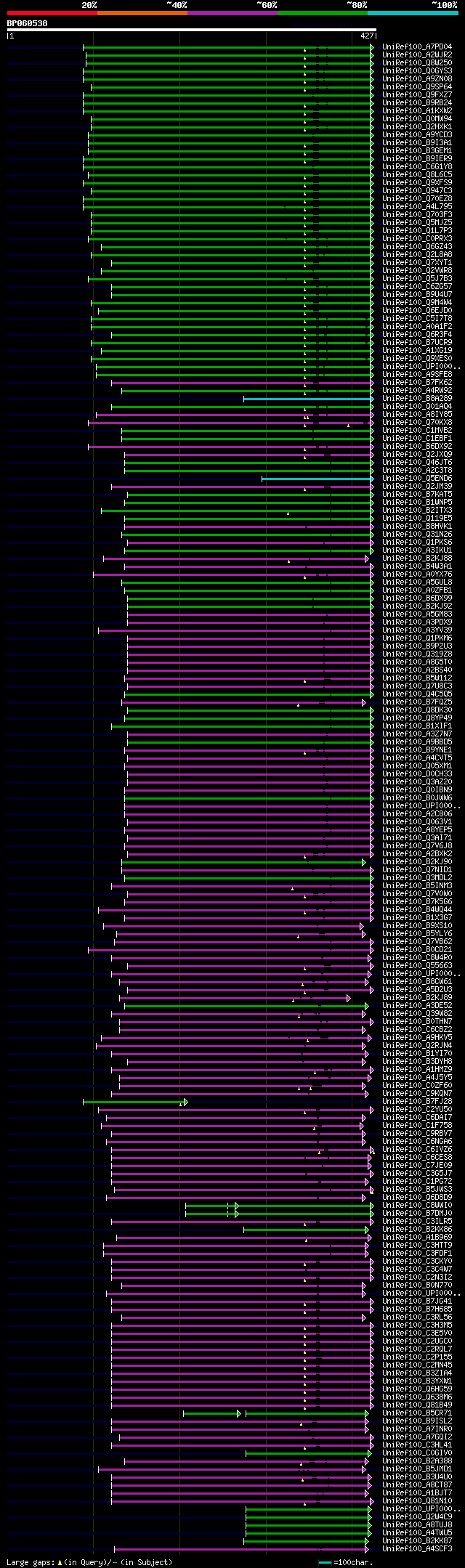Click the cyan alignment bar for UniRef100_Q5END6
Screen dimensions: 465x1568
316,479
